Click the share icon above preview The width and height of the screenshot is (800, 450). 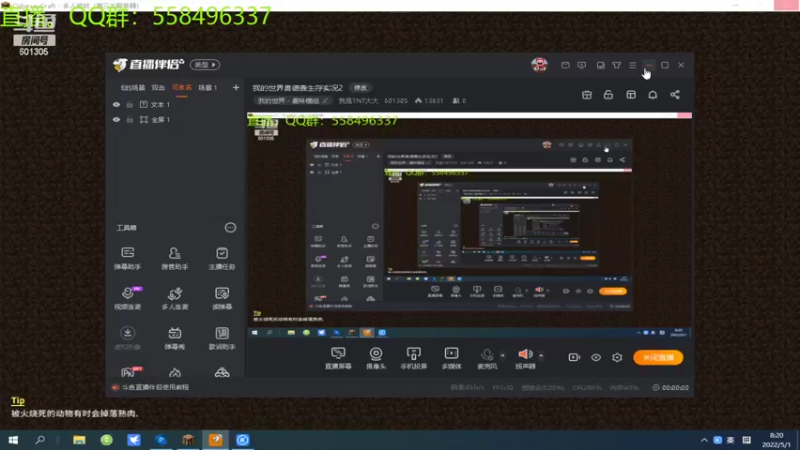pyautogui.click(x=675, y=95)
